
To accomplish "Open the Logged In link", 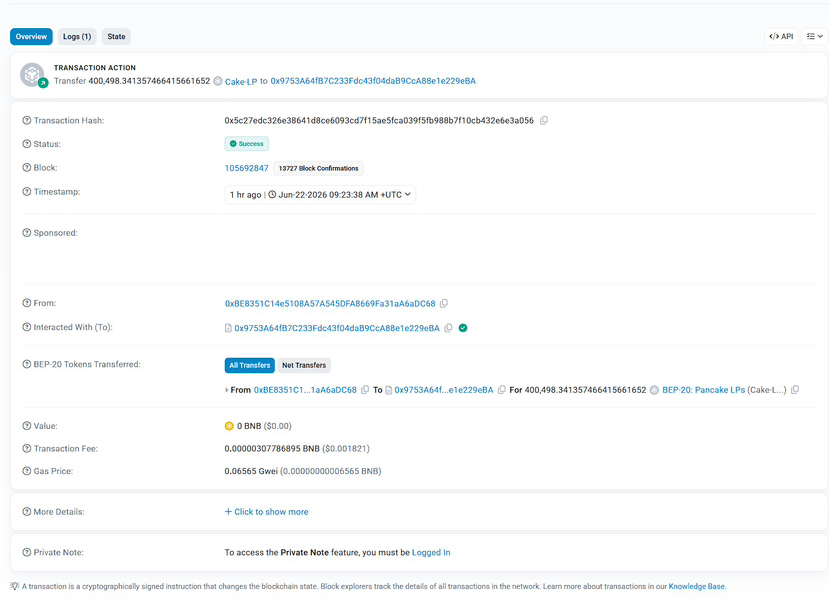I will (431, 552).
